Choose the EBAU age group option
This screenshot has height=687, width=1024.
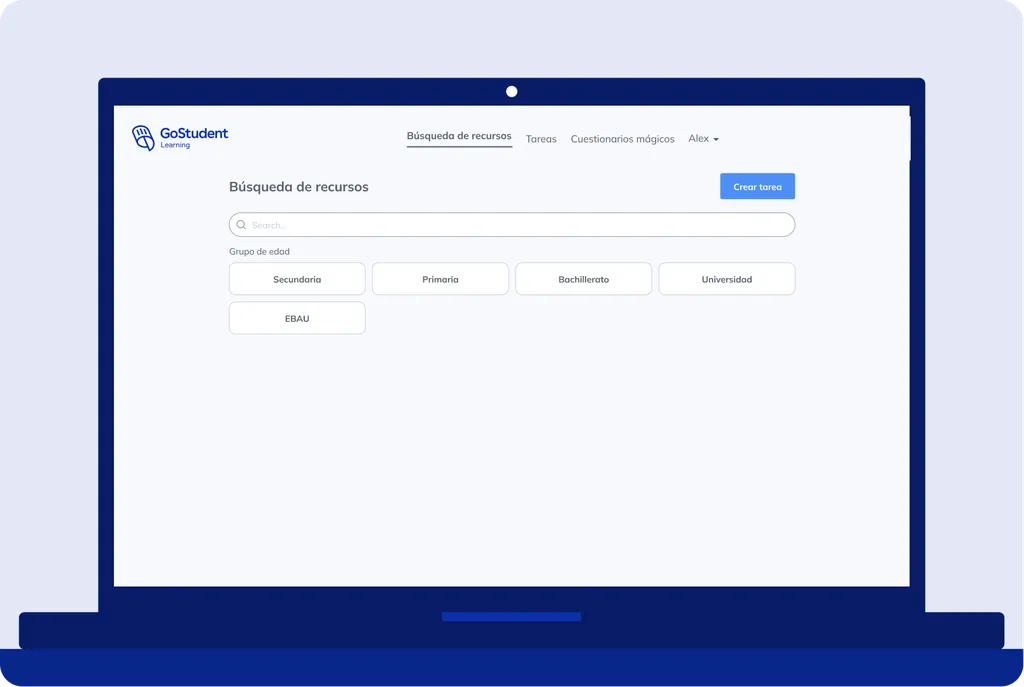297,318
